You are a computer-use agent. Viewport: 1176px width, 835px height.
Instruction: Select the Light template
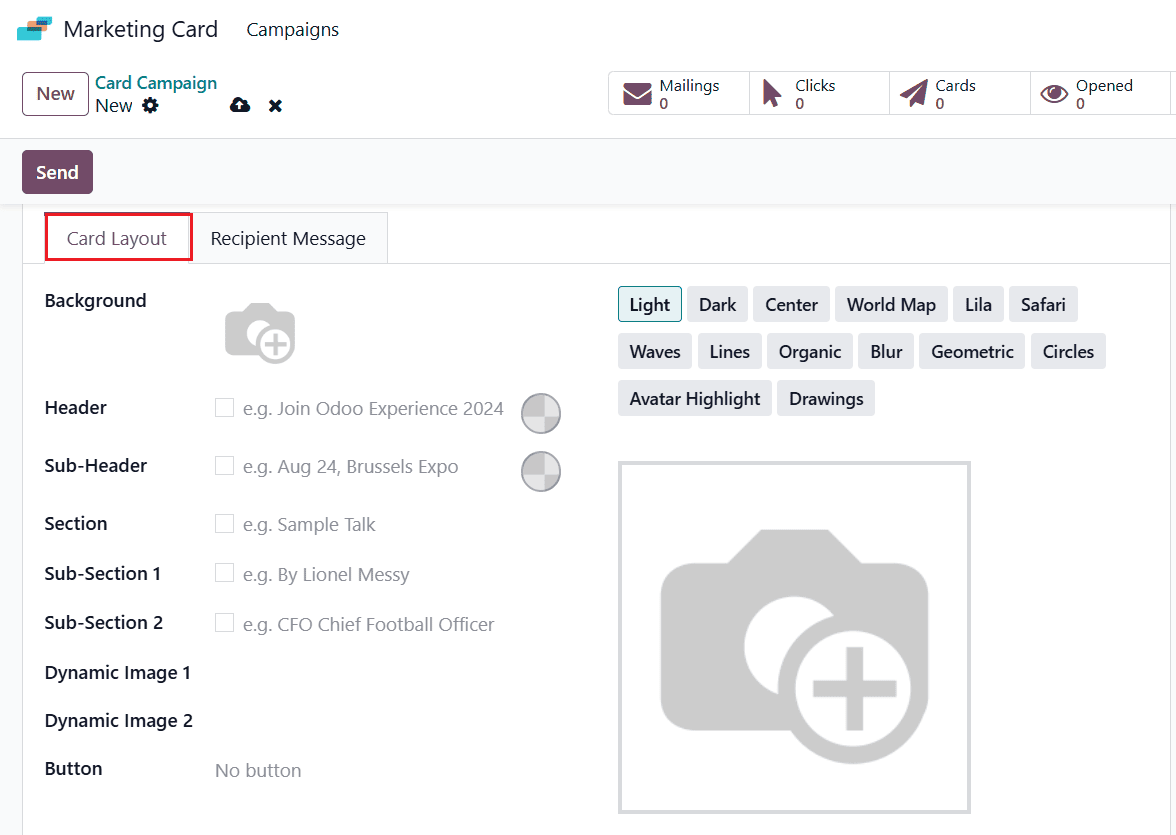click(650, 304)
